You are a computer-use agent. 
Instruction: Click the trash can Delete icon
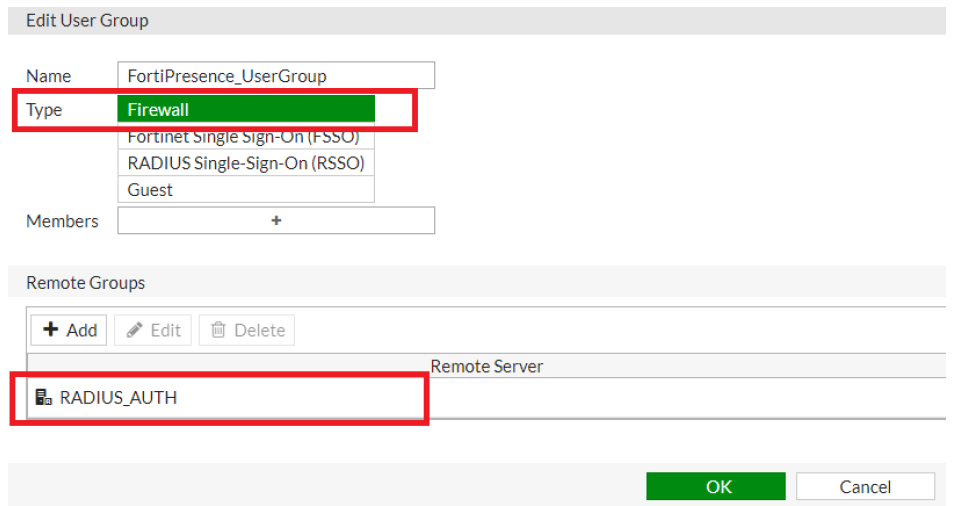(219, 330)
